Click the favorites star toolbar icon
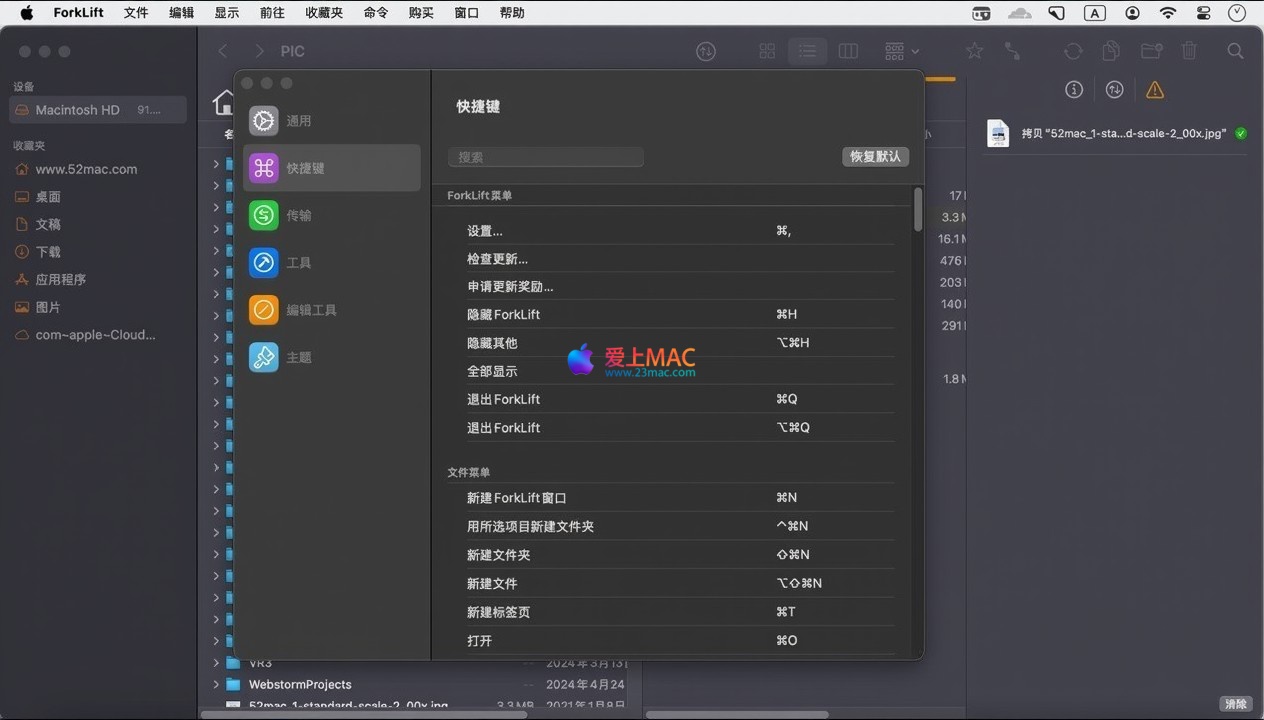Viewport: 1264px width, 720px height. 974,51
